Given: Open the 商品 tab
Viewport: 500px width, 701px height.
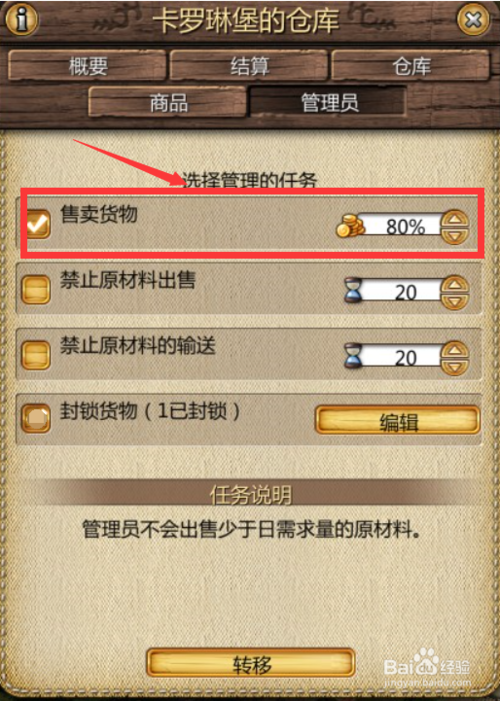Looking at the screenshot, I should click(168, 103).
